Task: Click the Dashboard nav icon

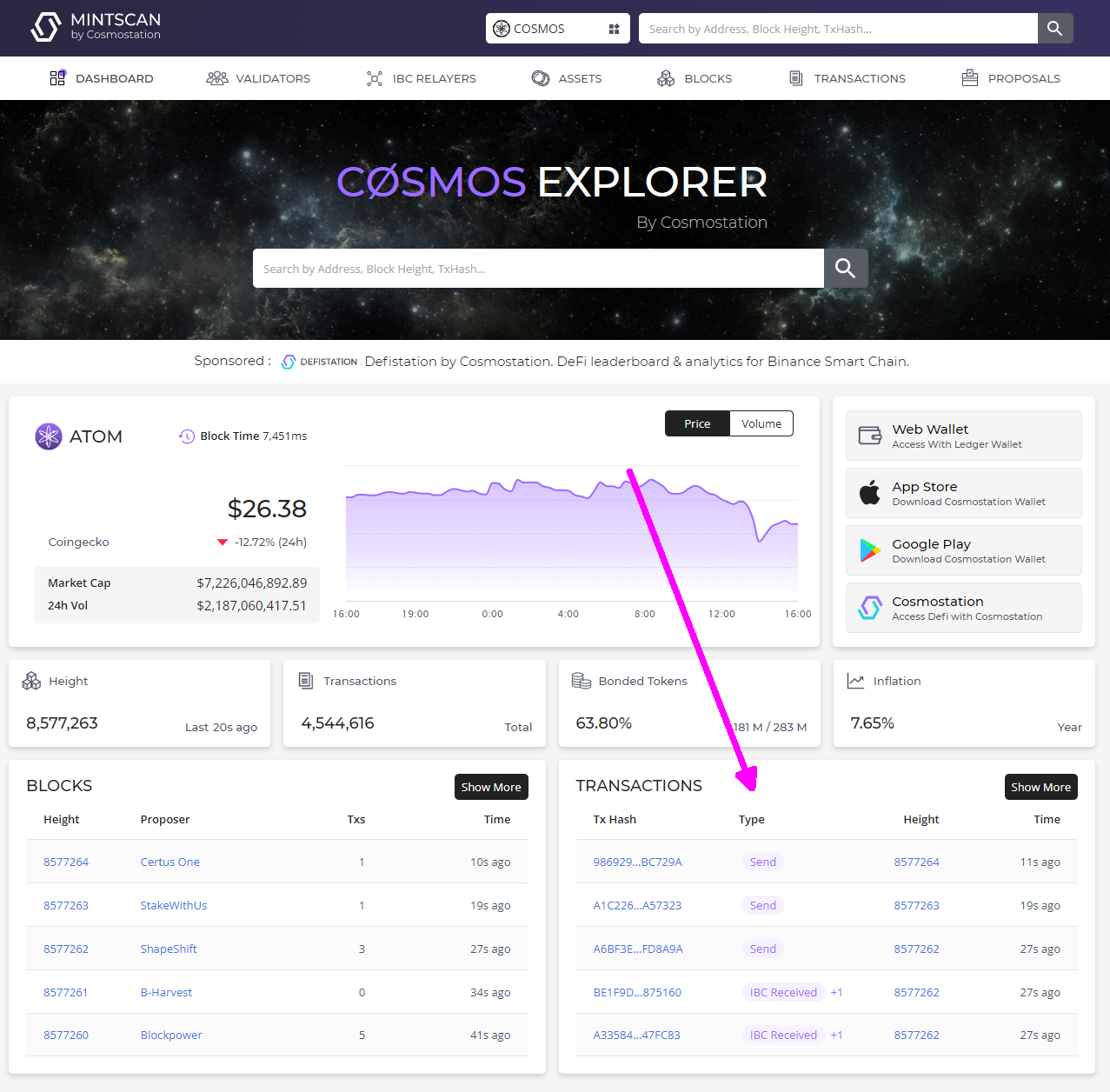Action: pyautogui.click(x=57, y=78)
